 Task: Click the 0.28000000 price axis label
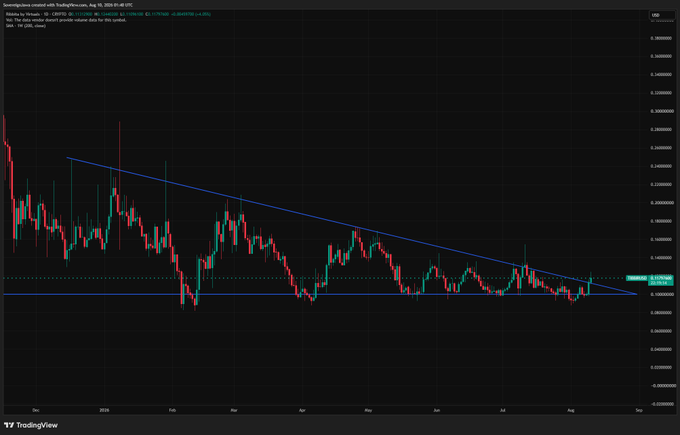point(661,130)
